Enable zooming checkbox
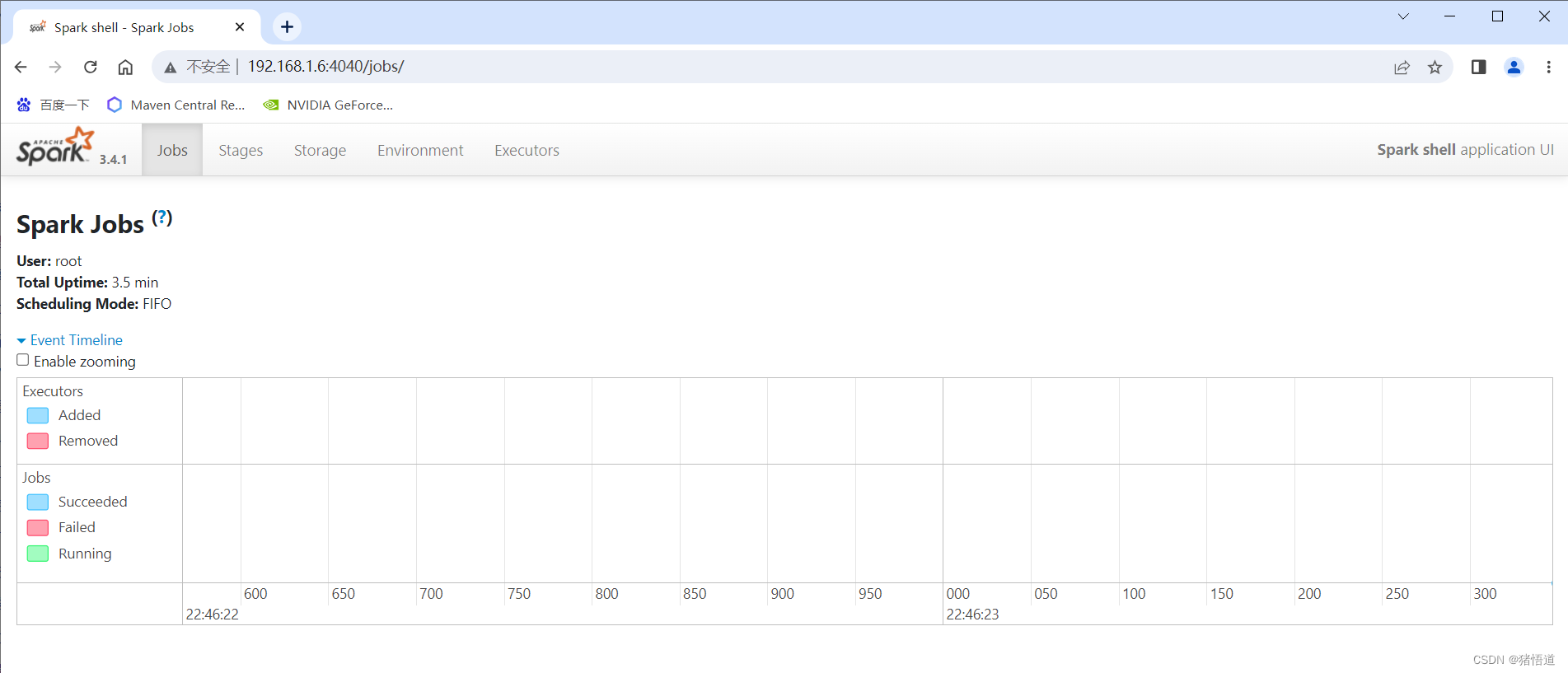Screen dimensions: 1568x673 point(23,360)
